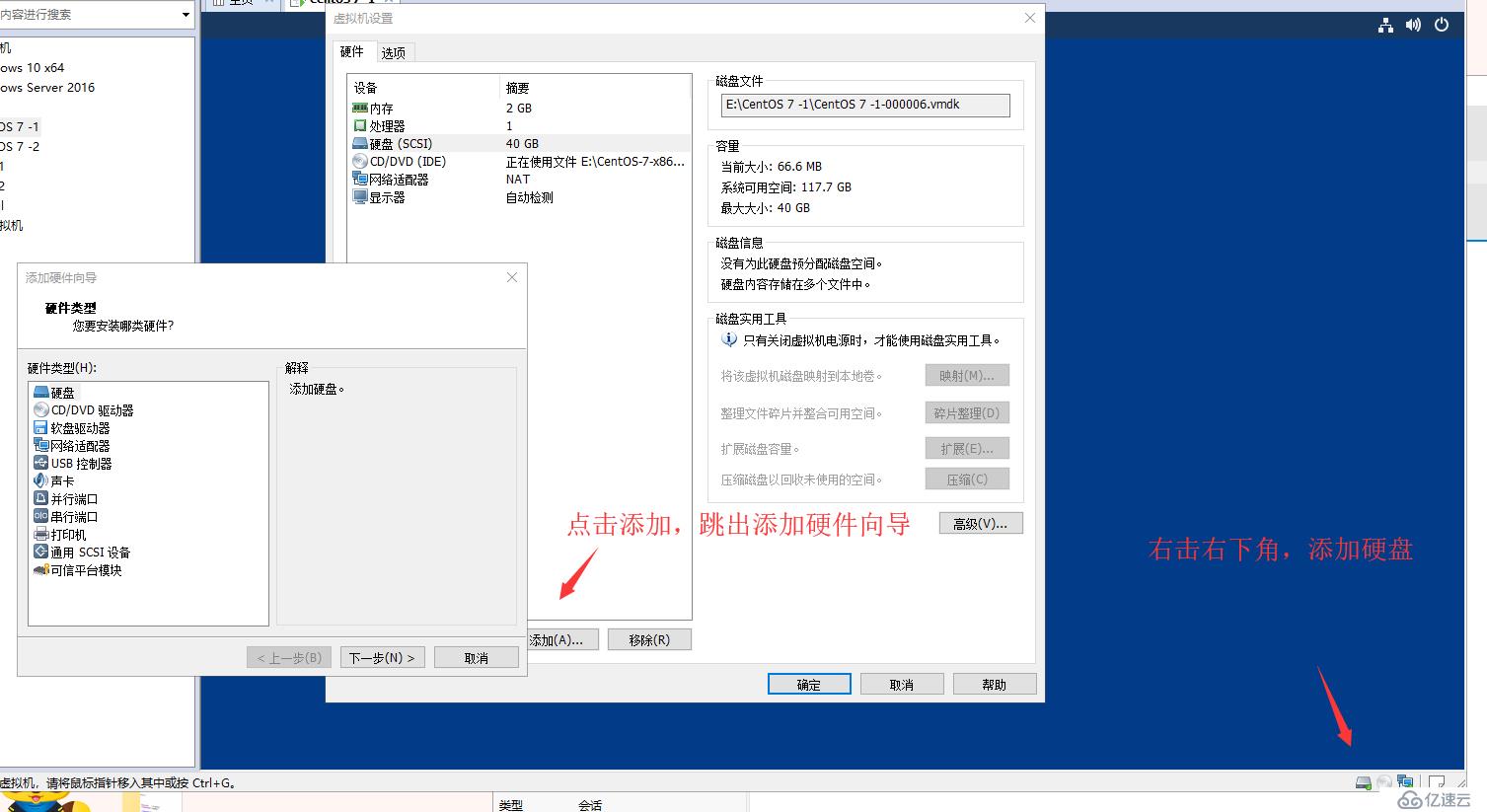The height and width of the screenshot is (812, 1487).
Task: Close the 虚拟机设置 dialog
Action: [x=1030, y=18]
